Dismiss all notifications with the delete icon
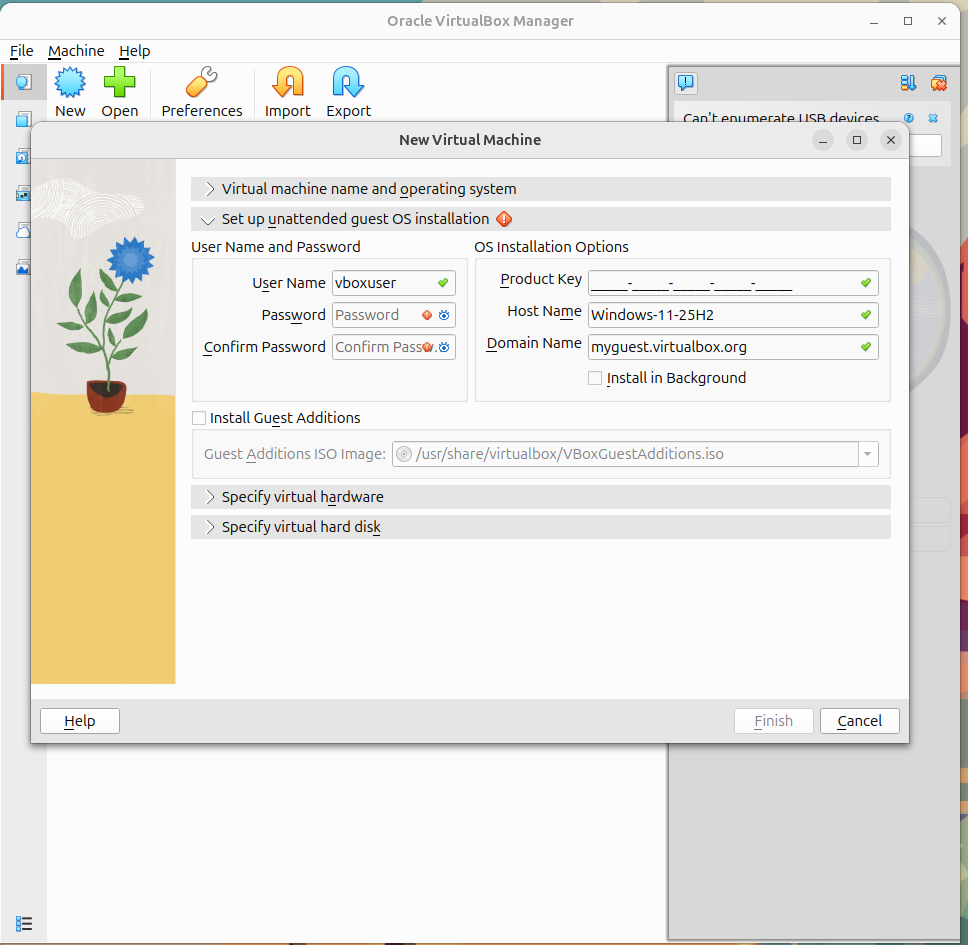This screenshot has height=945, width=968. [938, 83]
